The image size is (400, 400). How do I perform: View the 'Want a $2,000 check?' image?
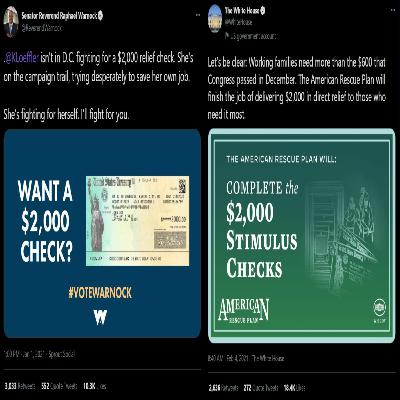[102, 233]
